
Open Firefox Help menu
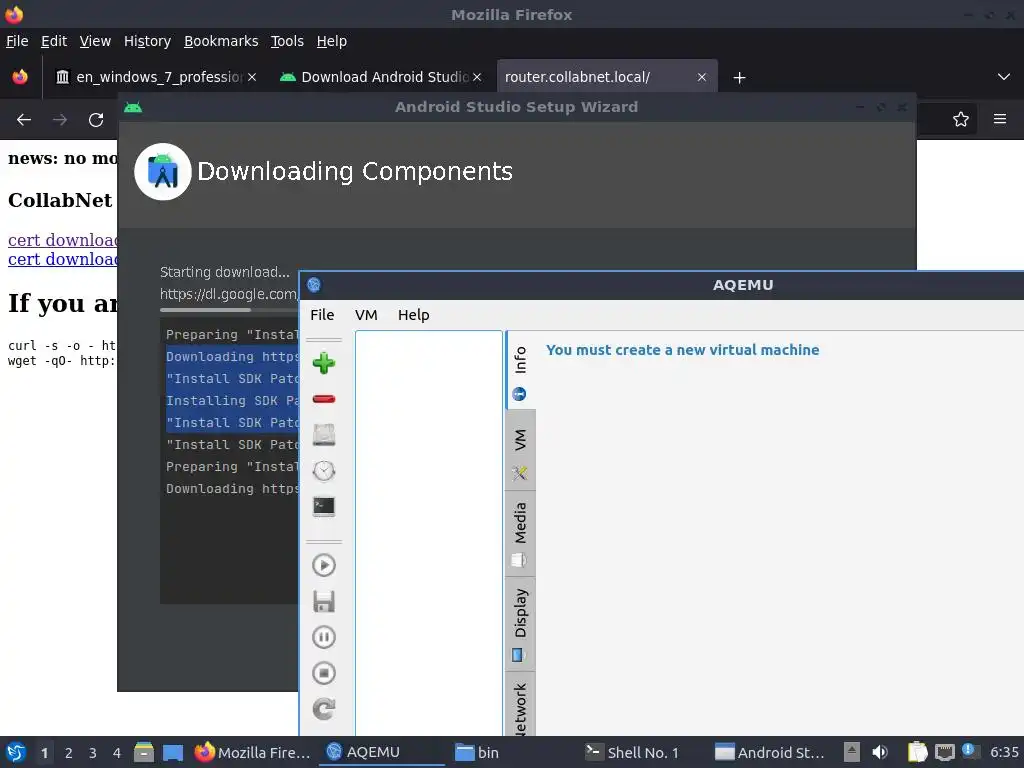332,41
